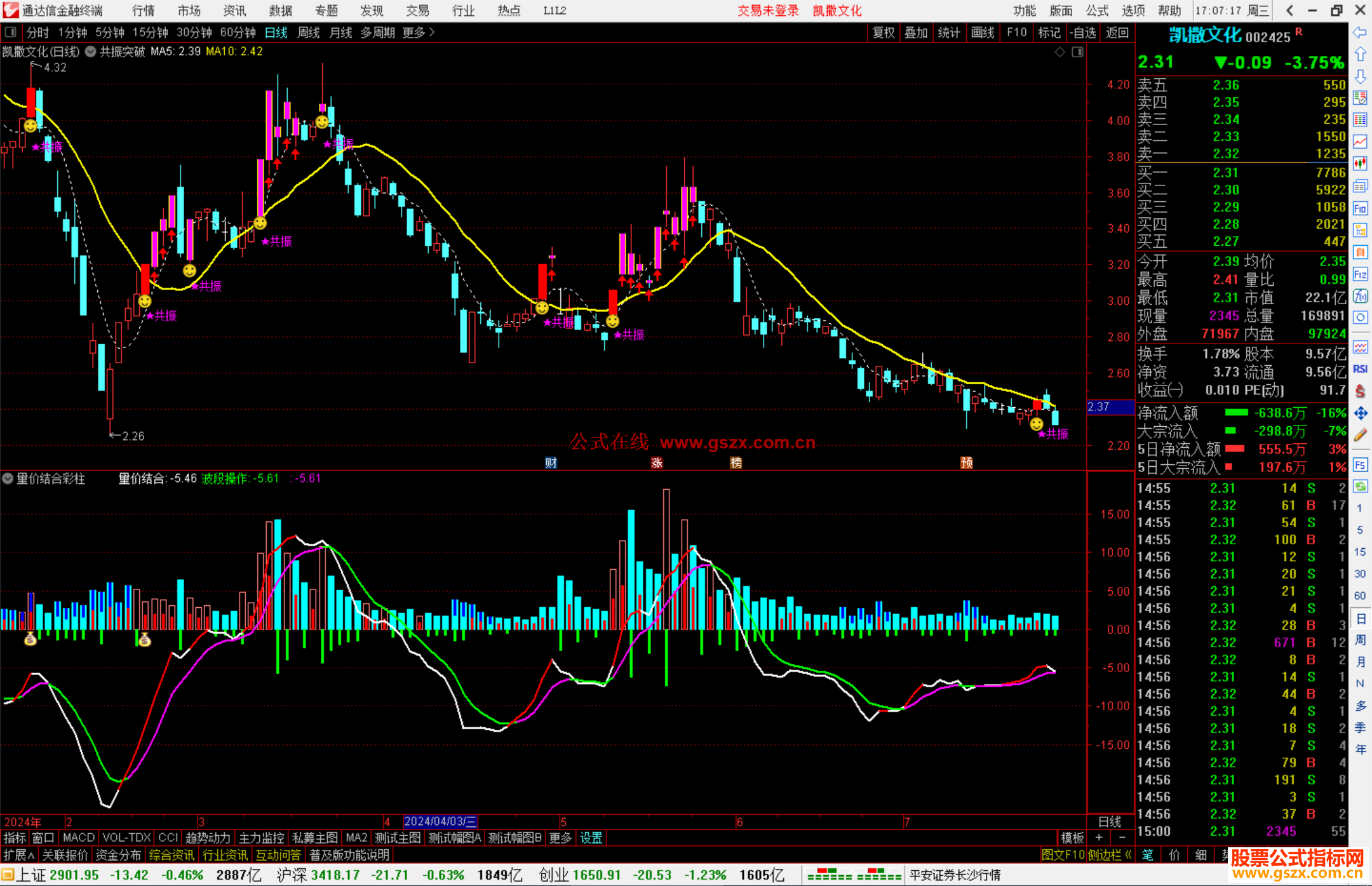
Task: Open the 行情 menu
Action: click(x=144, y=11)
